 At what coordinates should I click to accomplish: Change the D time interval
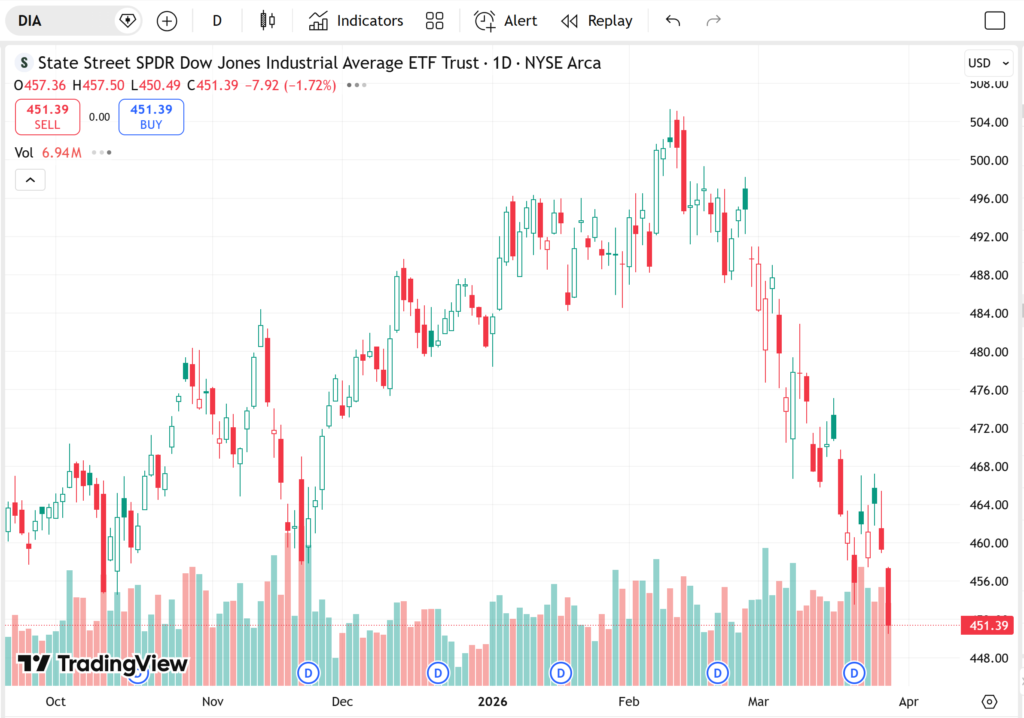pos(217,21)
